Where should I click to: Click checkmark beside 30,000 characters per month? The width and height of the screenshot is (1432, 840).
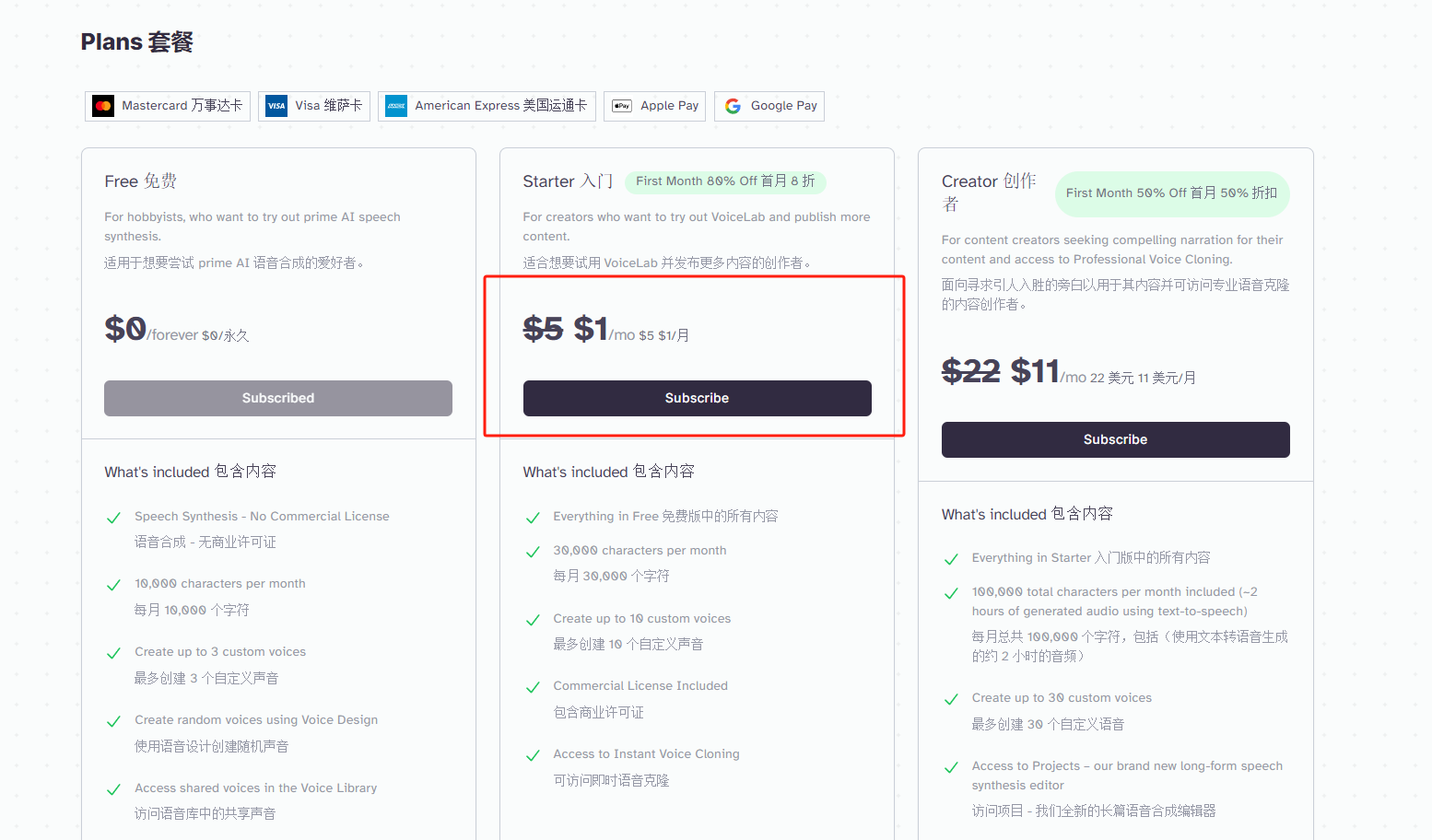[533, 552]
